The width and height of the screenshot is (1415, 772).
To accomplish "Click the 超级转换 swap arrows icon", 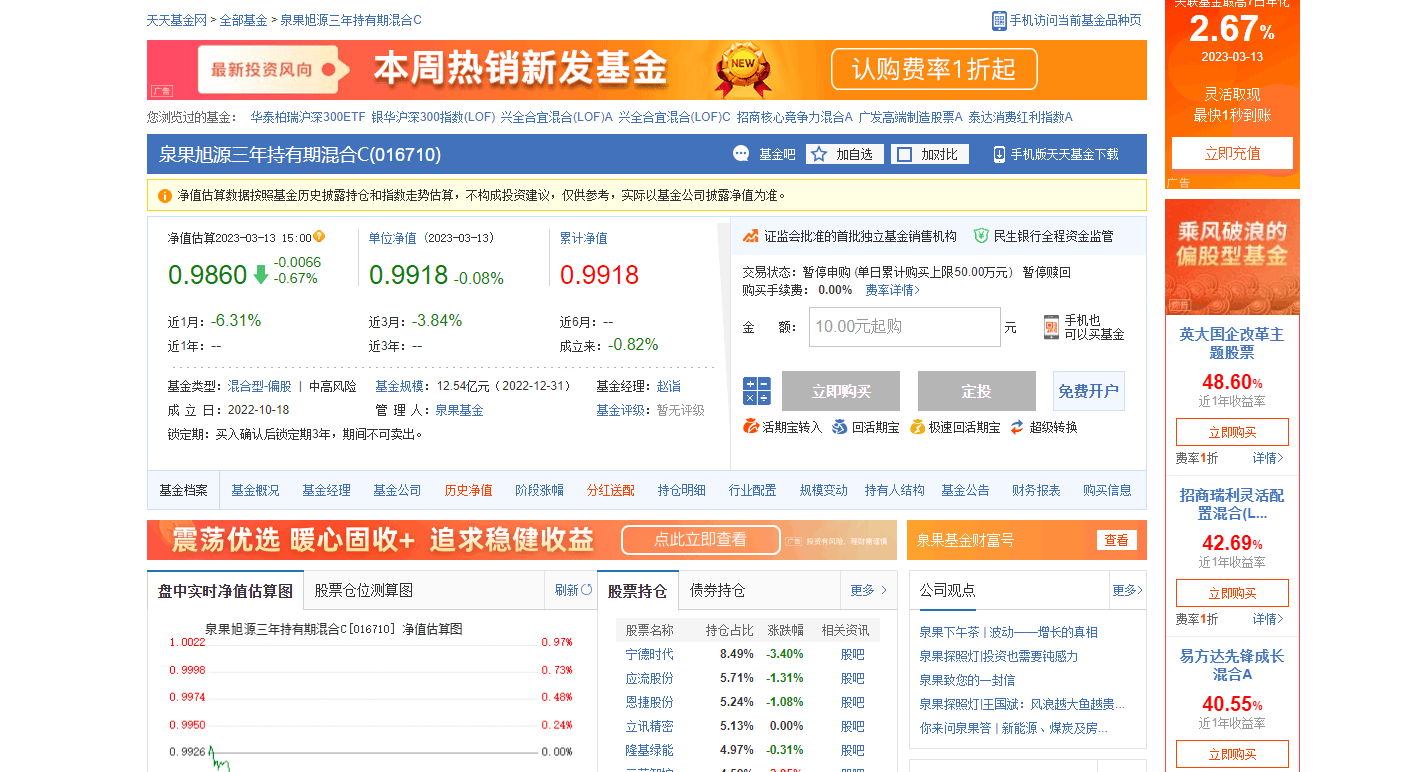I will pos(1017,427).
